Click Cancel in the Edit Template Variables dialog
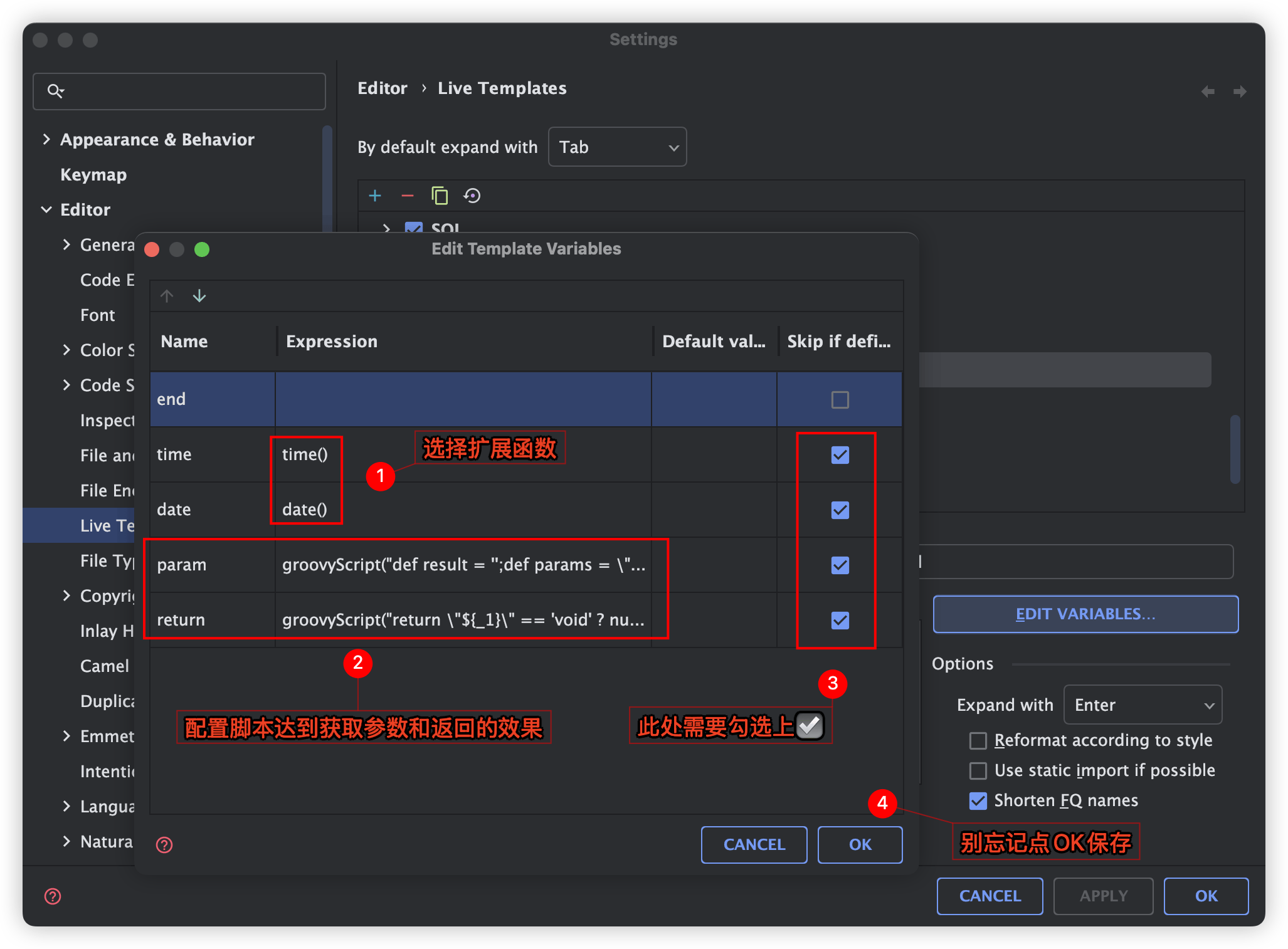The width and height of the screenshot is (1288, 949). click(x=754, y=845)
